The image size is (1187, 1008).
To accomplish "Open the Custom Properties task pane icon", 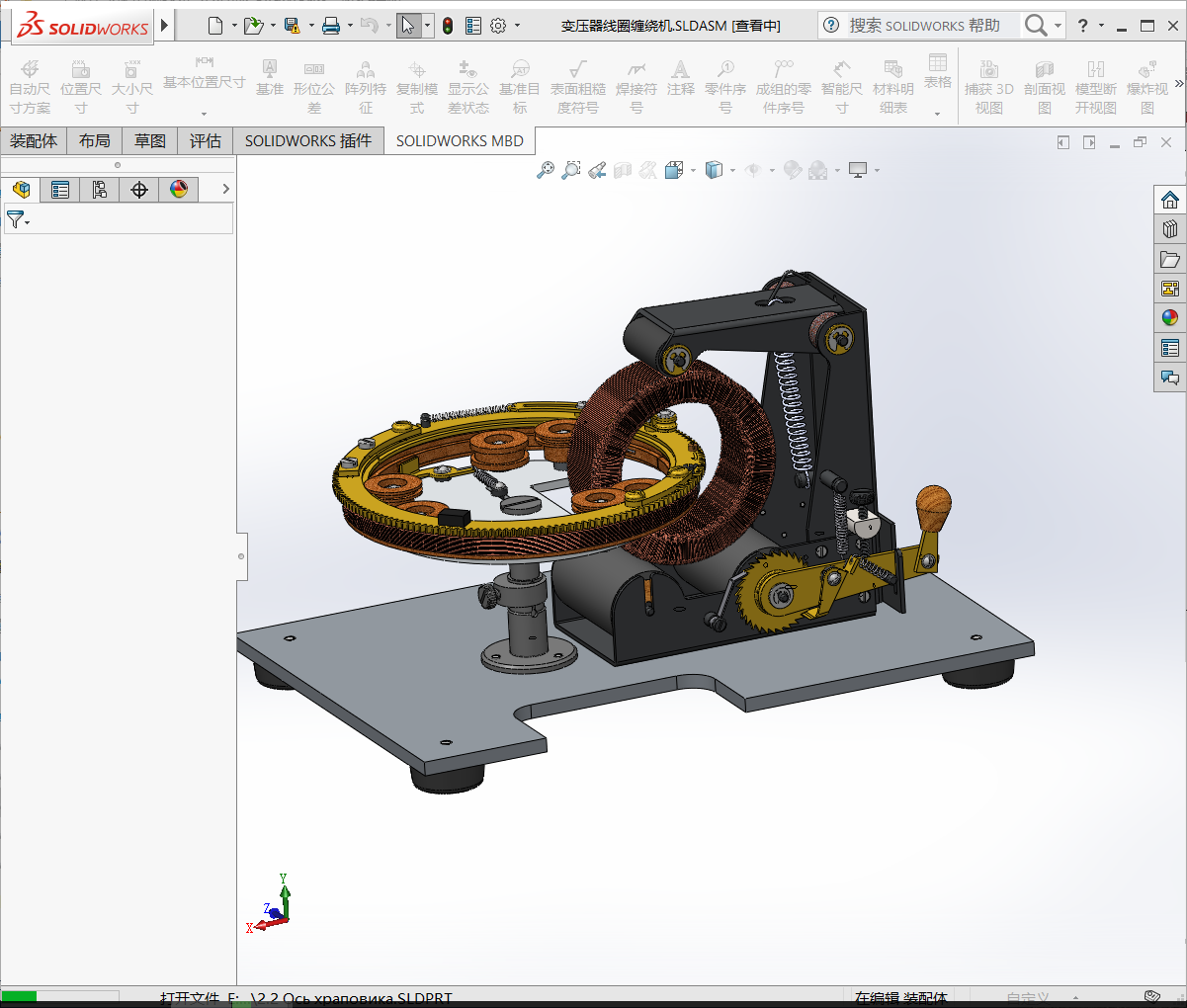I will 1170,348.
